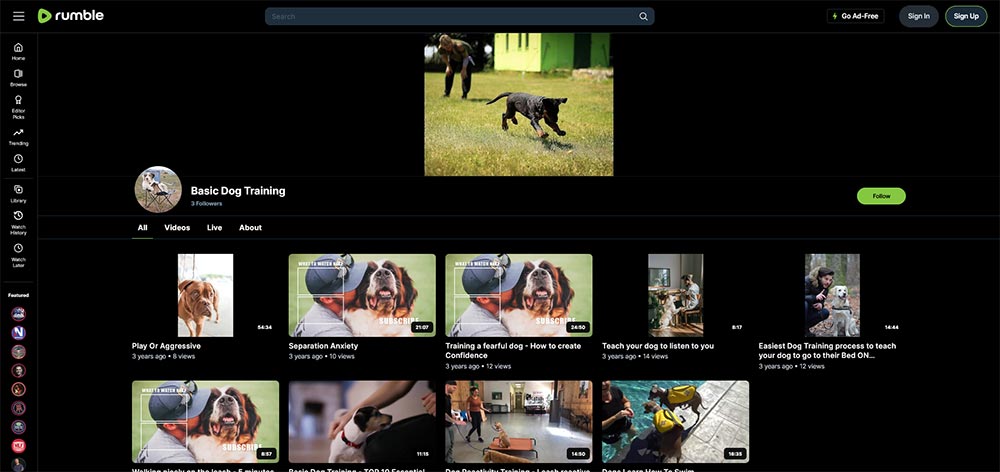Image resolution: width=1000 pixels, height=472 pixels.
Task: Open the hamburger menu icon
Action: [18, 16]
